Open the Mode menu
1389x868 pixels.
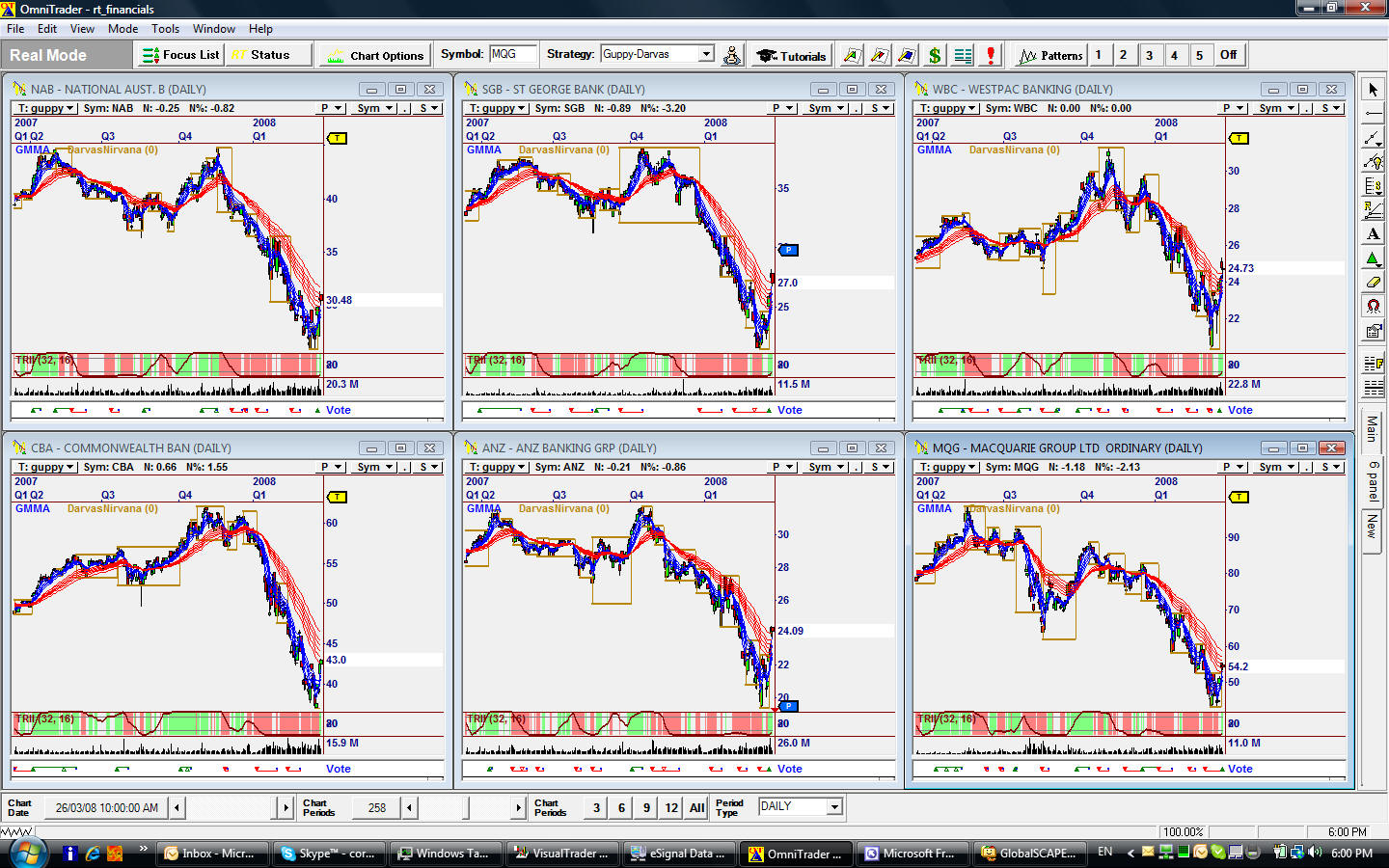123,29
